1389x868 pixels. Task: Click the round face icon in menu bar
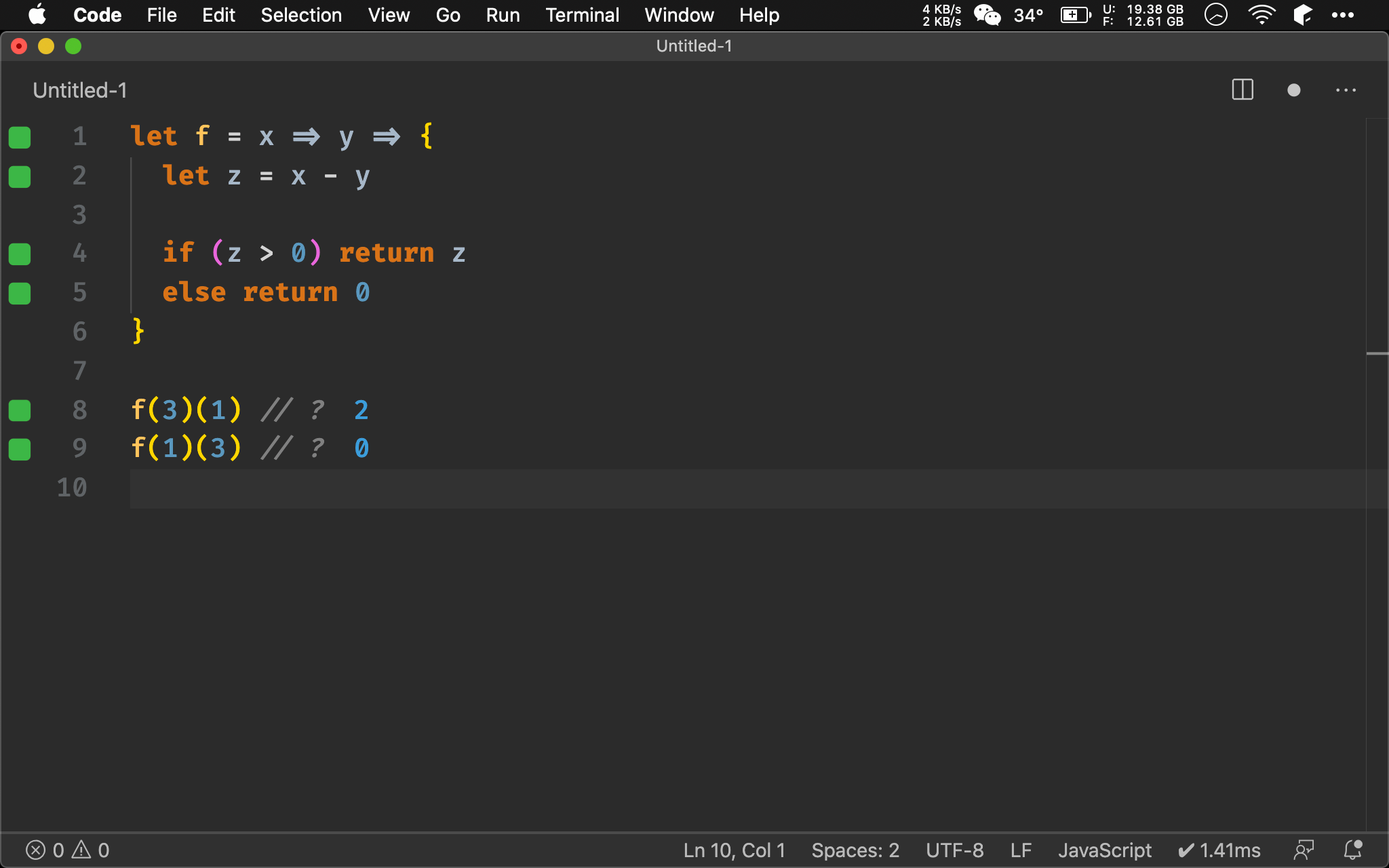(x=1216, y=15)
